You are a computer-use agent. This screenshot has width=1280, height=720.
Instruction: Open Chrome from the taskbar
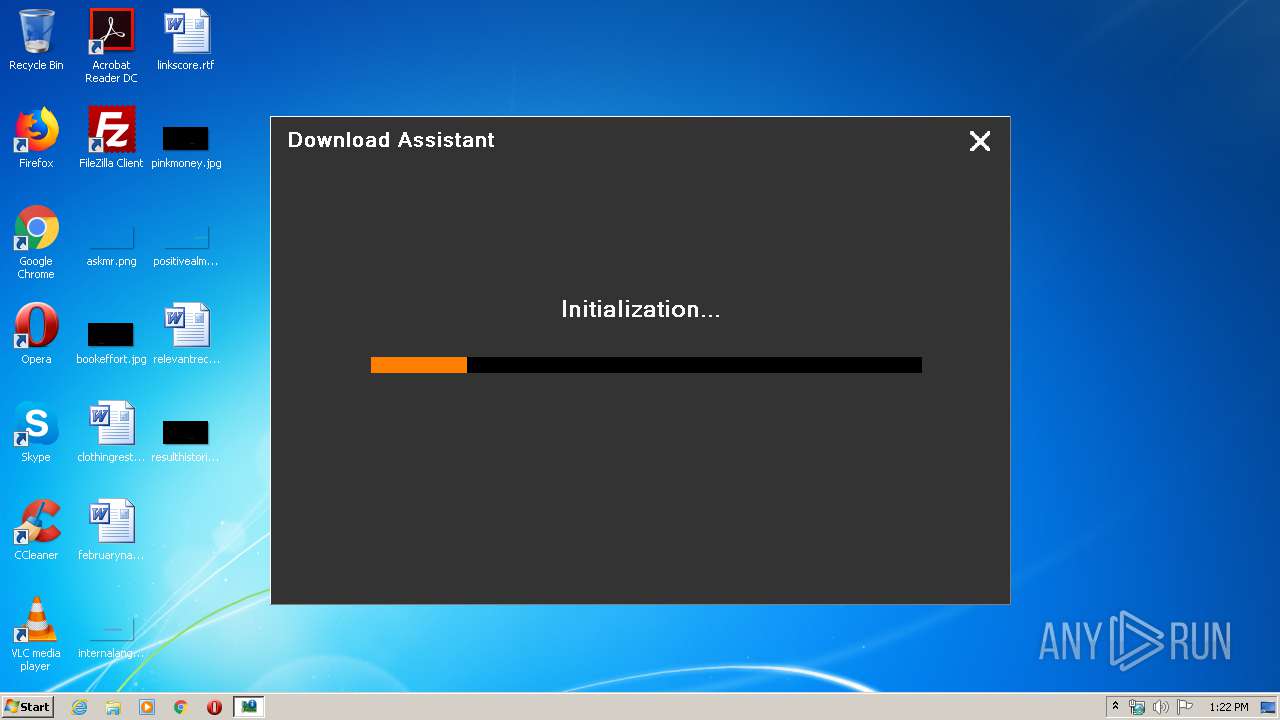click(x=181, y=707)
